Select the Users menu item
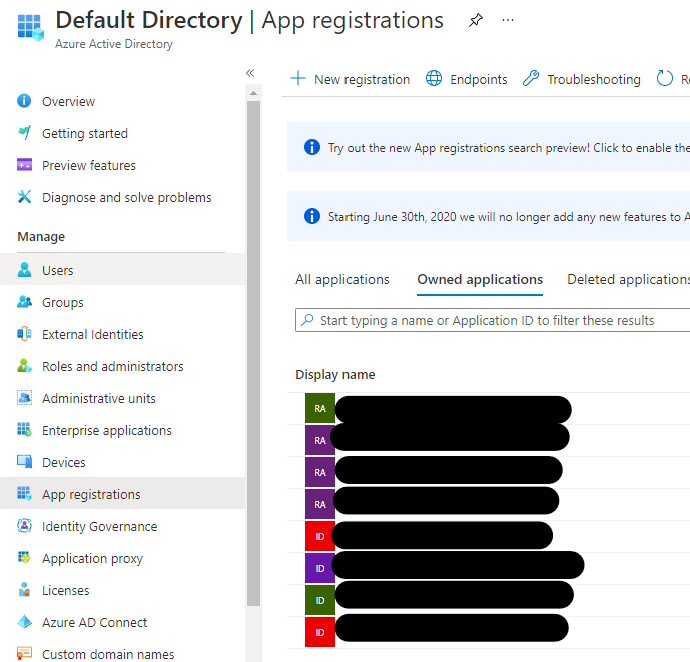The image size is (690, 662). 57,270
